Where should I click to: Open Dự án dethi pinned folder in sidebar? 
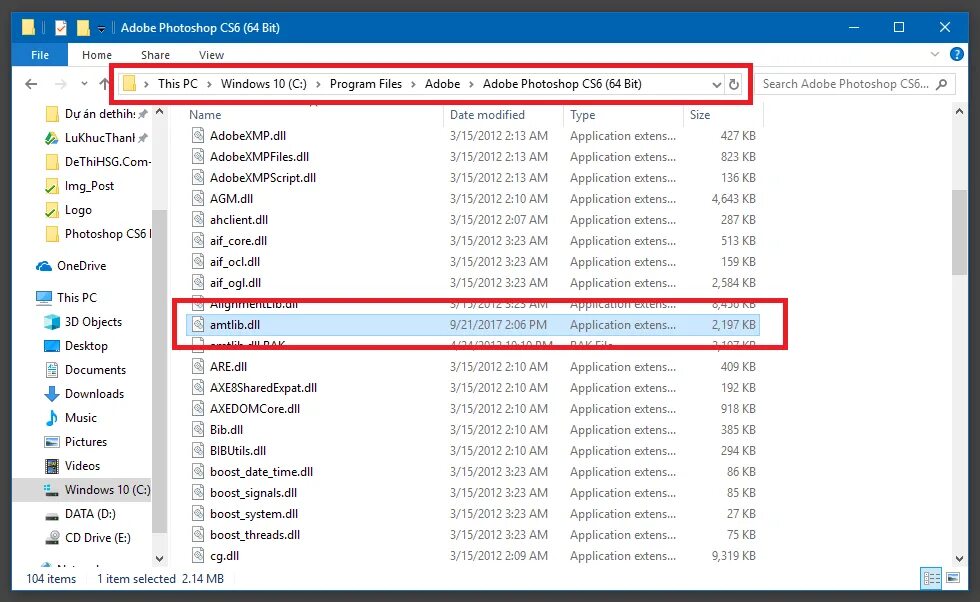pos(98,114)
